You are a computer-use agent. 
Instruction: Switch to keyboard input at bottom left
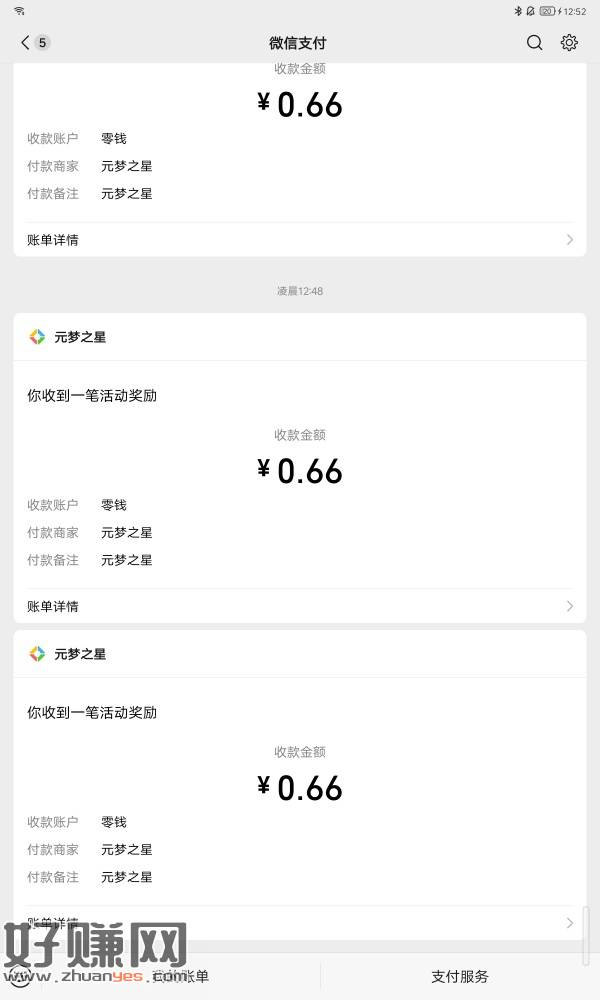click(20, 975)
